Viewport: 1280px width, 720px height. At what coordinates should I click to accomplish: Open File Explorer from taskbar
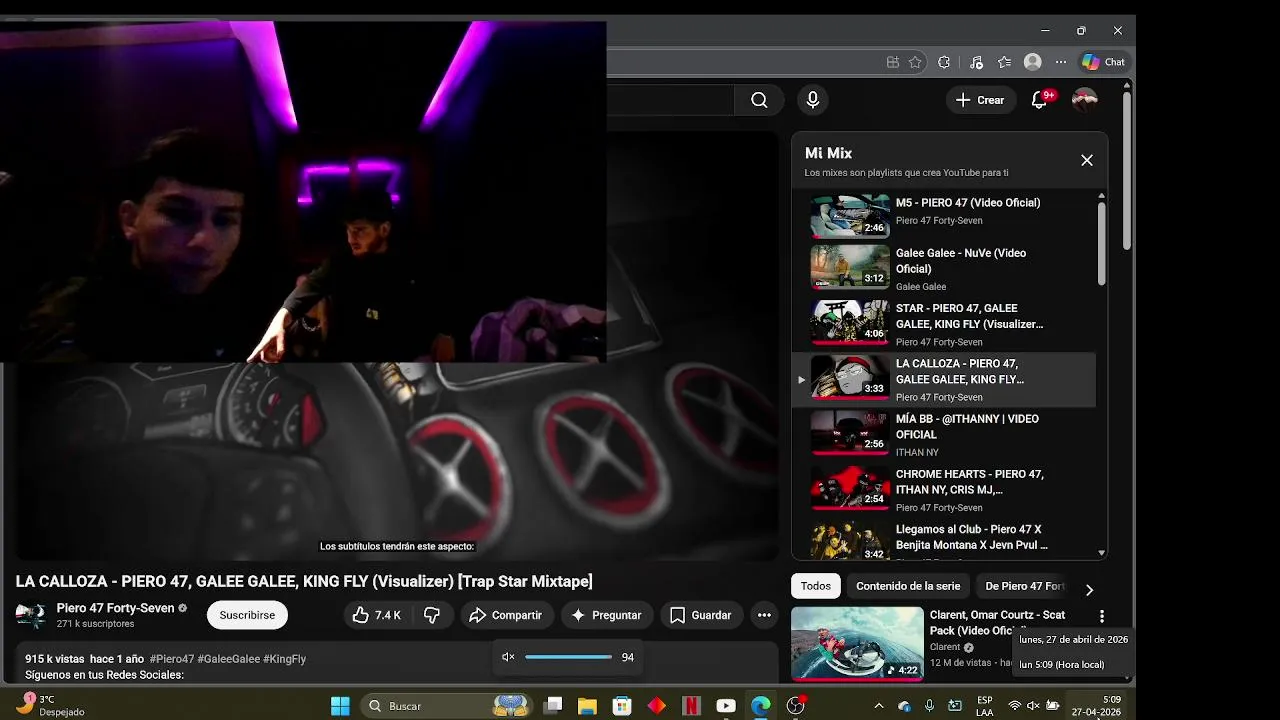[x=587, y=706]
